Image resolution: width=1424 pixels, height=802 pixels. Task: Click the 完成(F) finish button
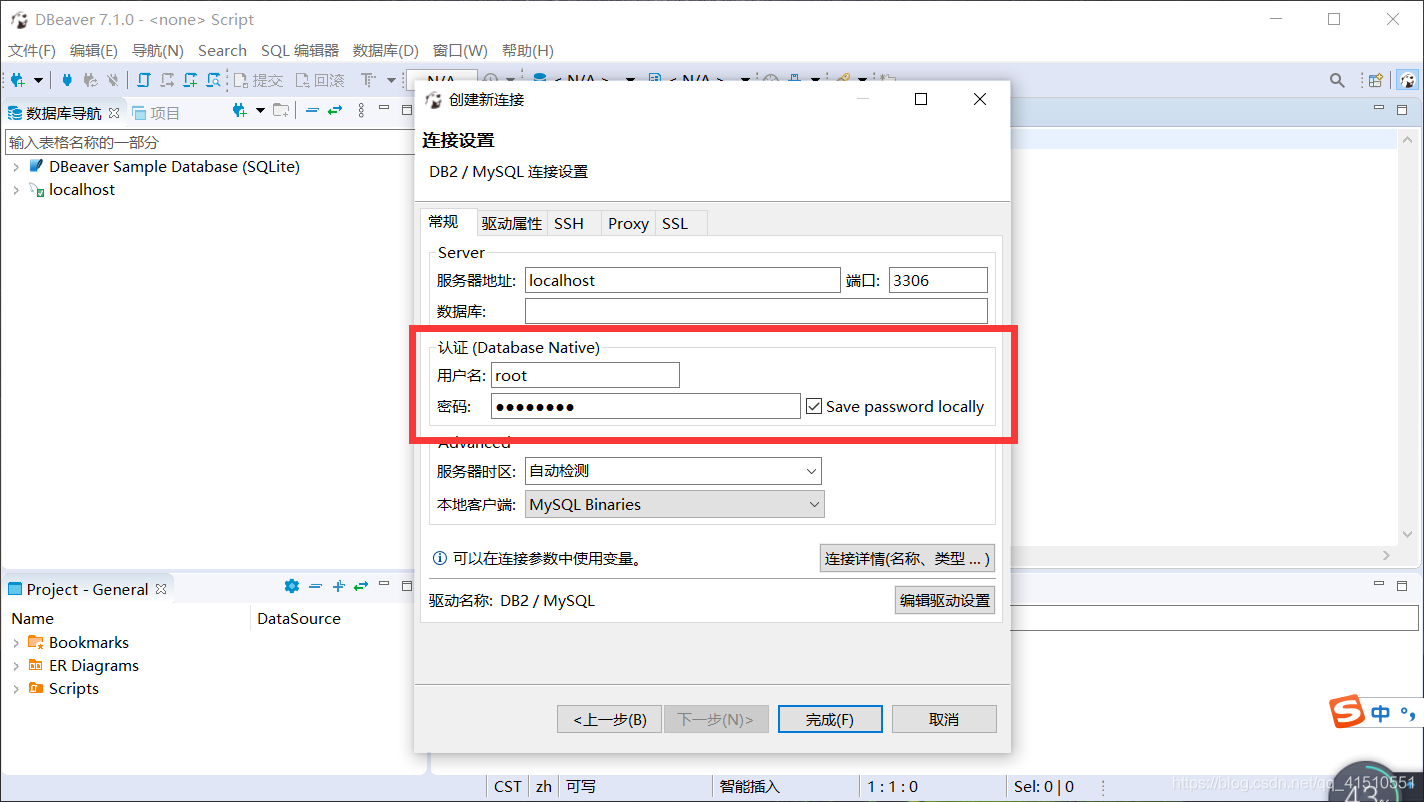coord(829,718)
